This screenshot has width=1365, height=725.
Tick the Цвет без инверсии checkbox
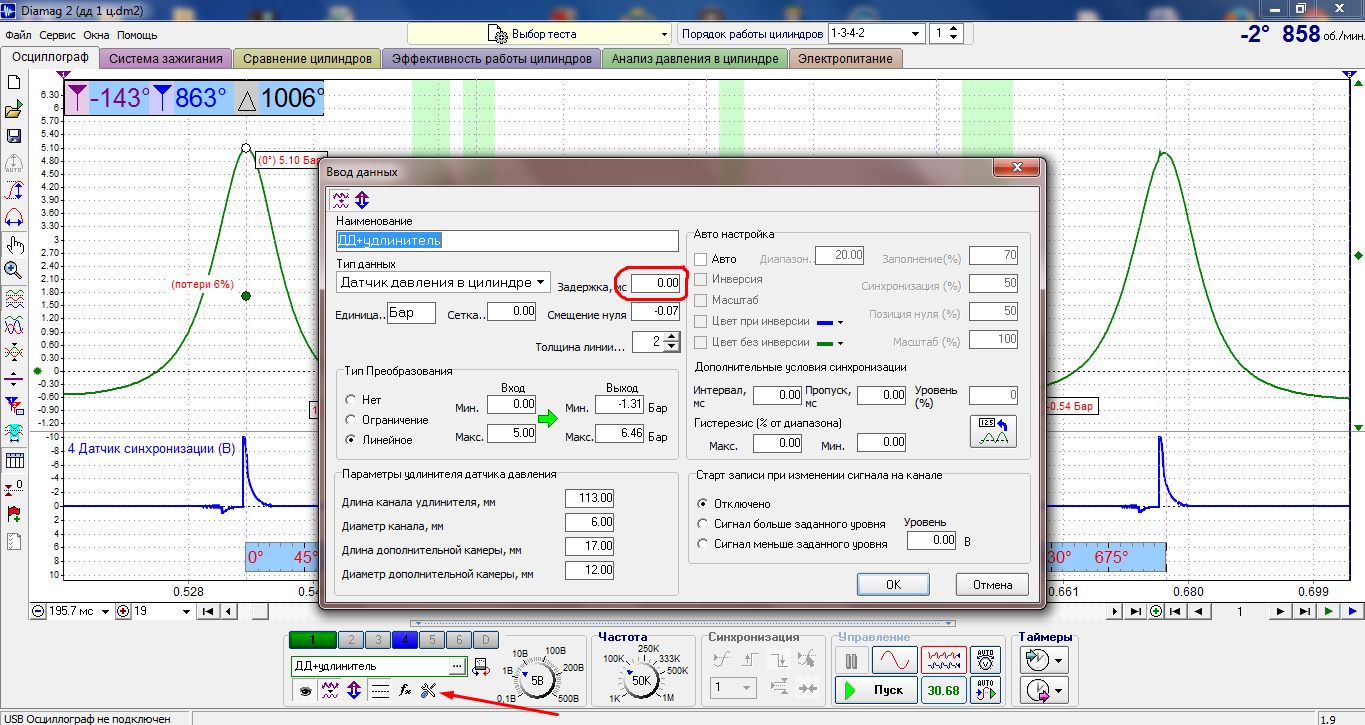click(700, 342)
